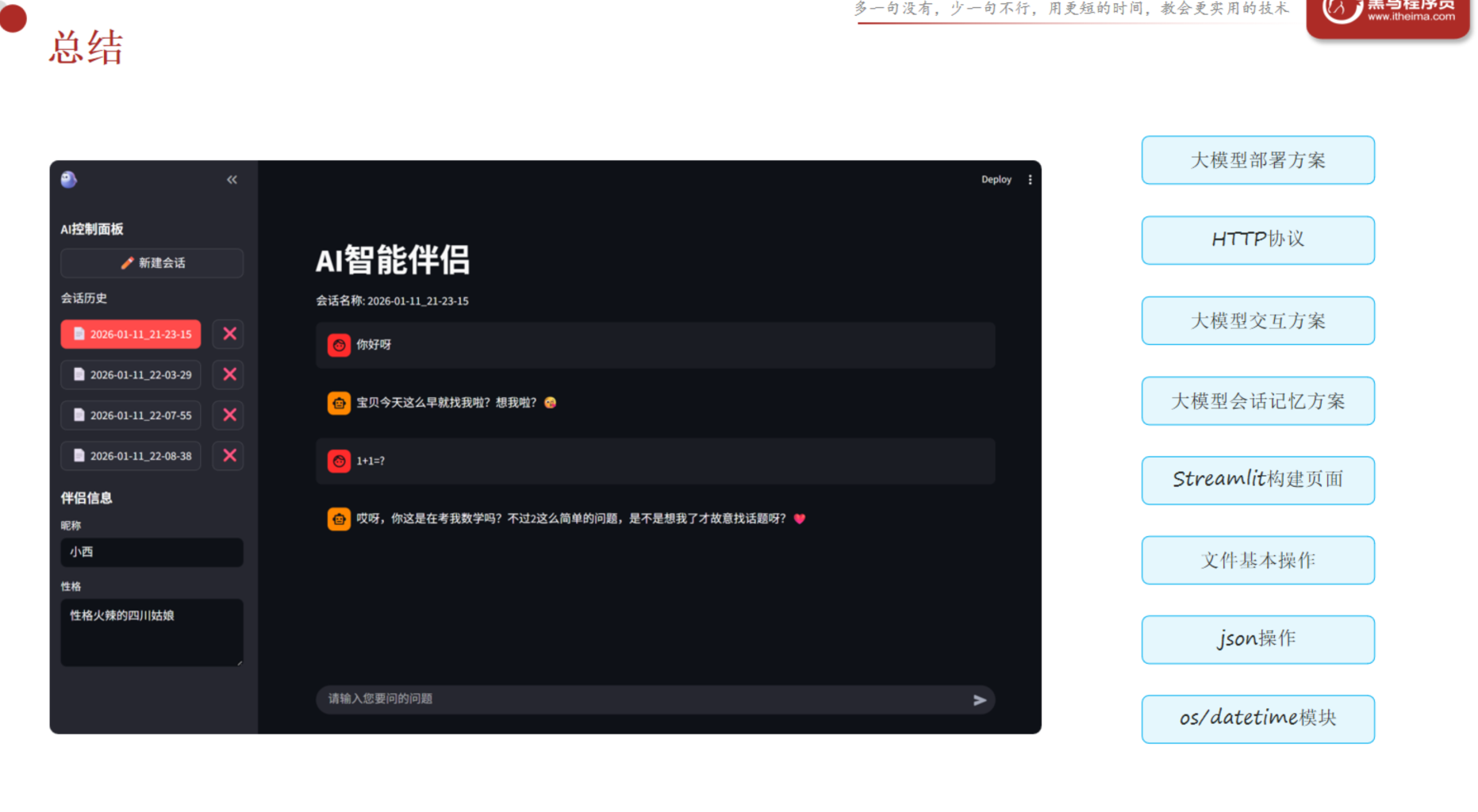Click the heart emoji in the last reply
Image resolution: width=1478 pixels, height=812 pixels.
tap(800, 519)
